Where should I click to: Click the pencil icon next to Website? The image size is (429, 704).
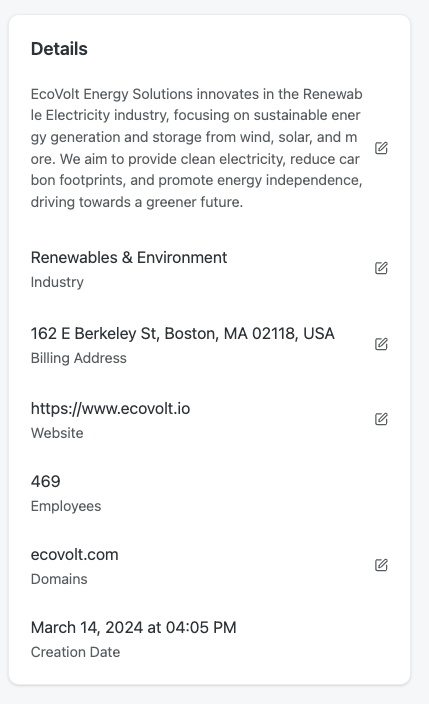(x=381, y=419)
